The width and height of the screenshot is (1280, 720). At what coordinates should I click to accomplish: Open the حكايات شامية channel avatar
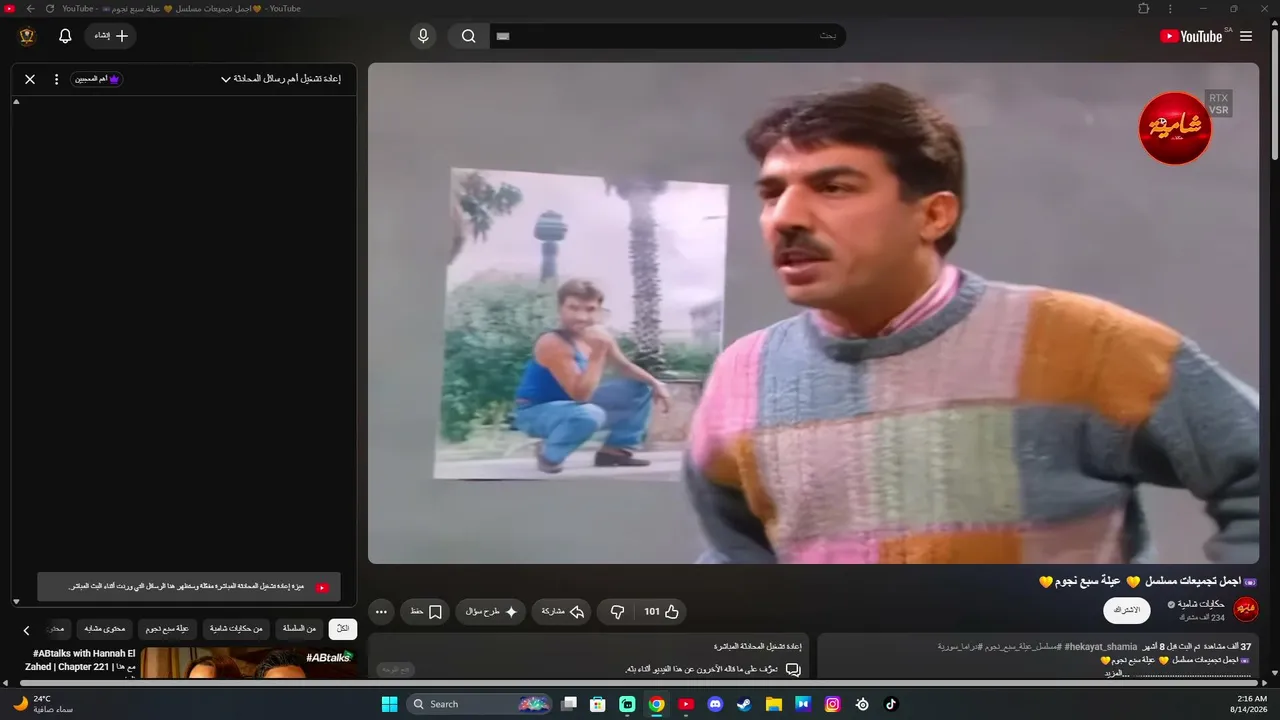pos(1246,609)
